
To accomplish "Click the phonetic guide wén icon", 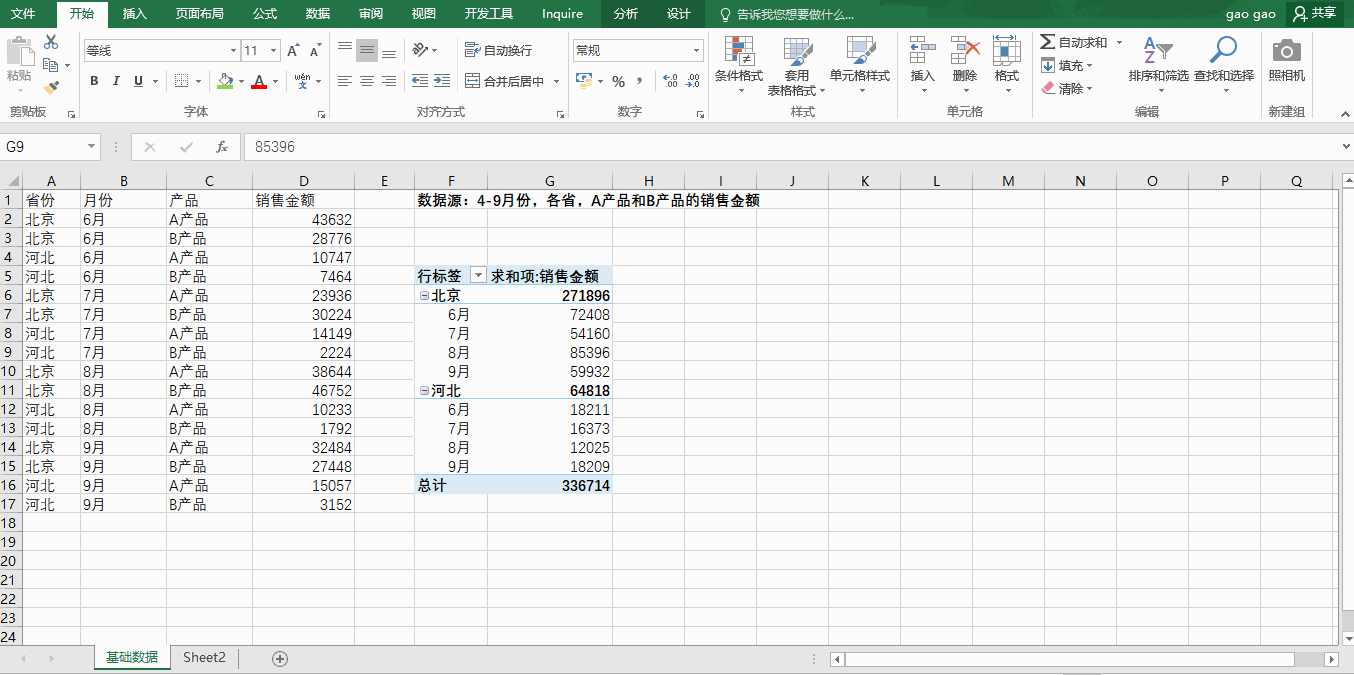I will [303, 81].
